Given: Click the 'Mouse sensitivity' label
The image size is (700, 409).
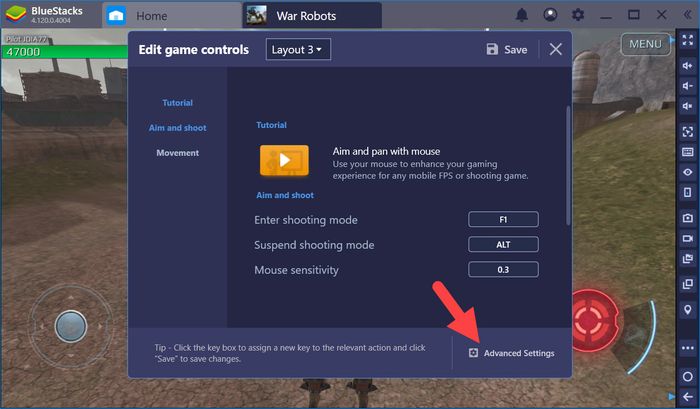Looking at the screenshot, I should tap(296, 270).
